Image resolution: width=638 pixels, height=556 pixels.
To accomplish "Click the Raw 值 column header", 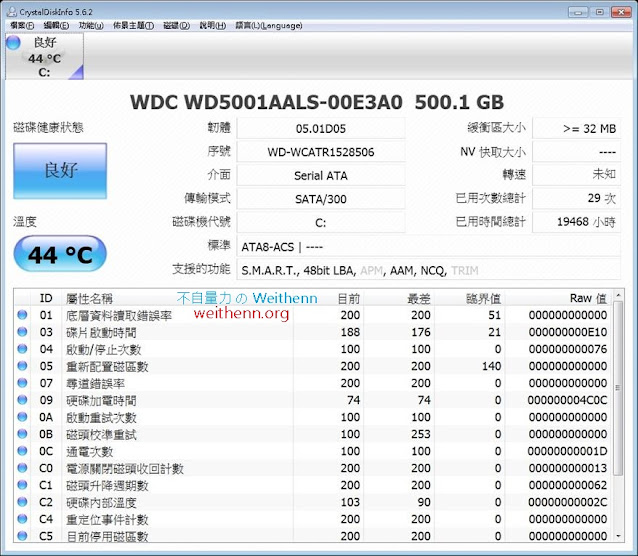I will (558, 298).
